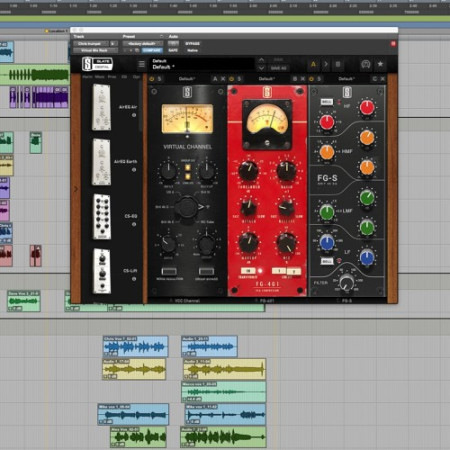
Task: Click the Slate Digital logo
Action: [x=97, y=64]
